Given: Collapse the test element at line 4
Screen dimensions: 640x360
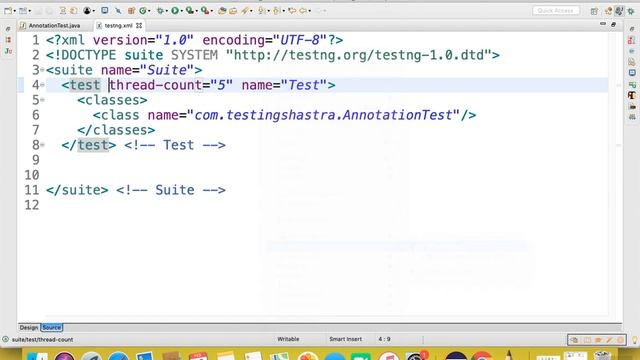Looking at the screenshot, I should click(x=42, y=85).
